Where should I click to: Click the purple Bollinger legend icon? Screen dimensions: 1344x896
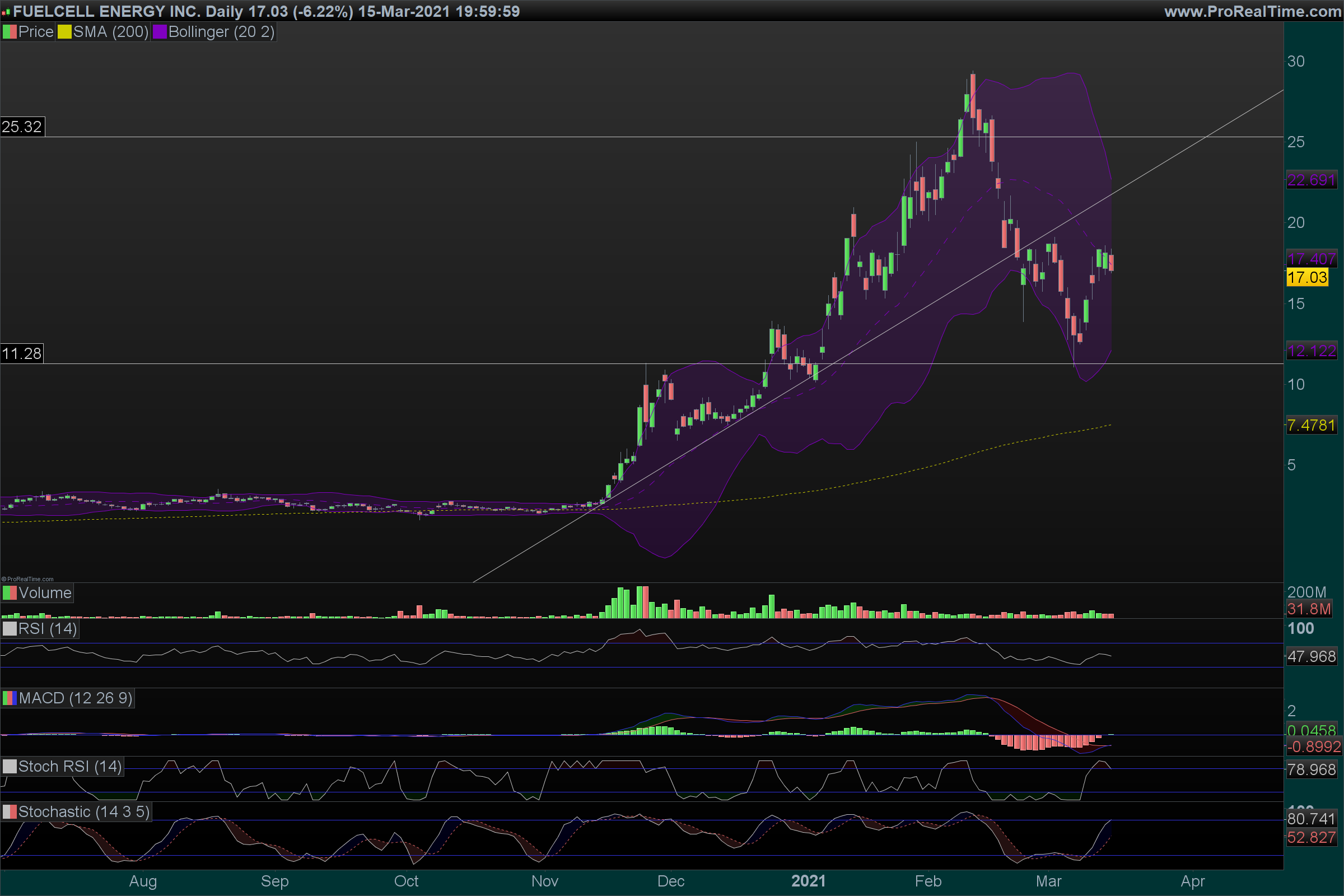[160, 32]
